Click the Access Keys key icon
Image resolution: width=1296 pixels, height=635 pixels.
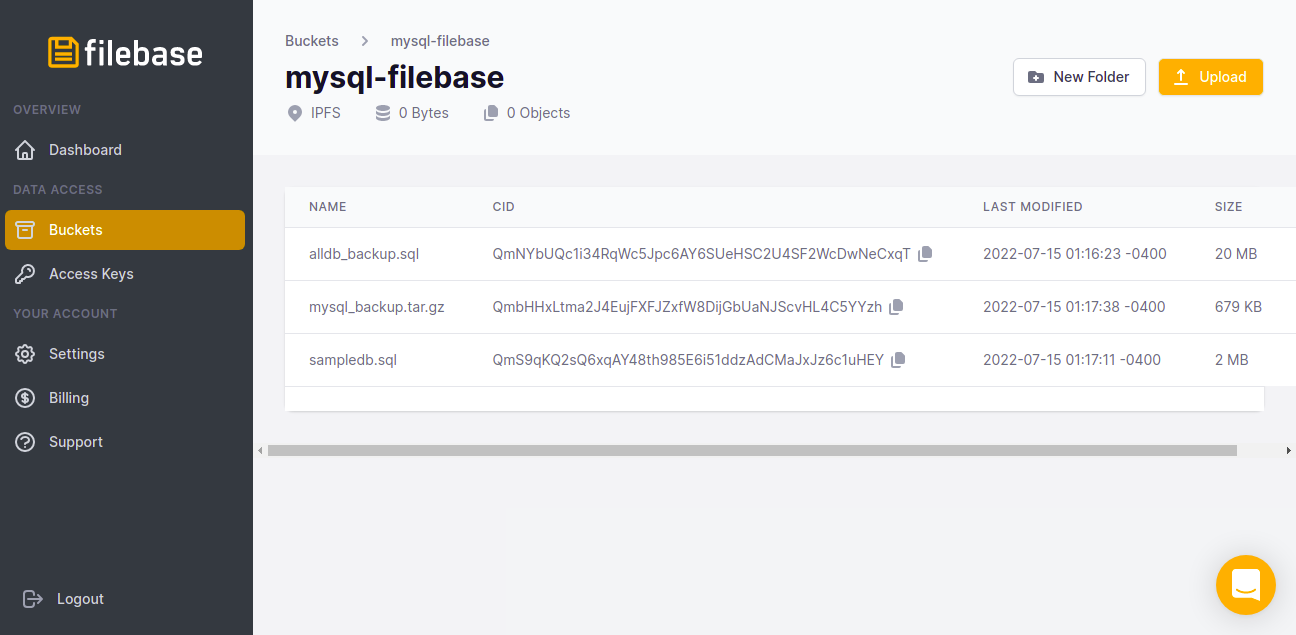26,274
